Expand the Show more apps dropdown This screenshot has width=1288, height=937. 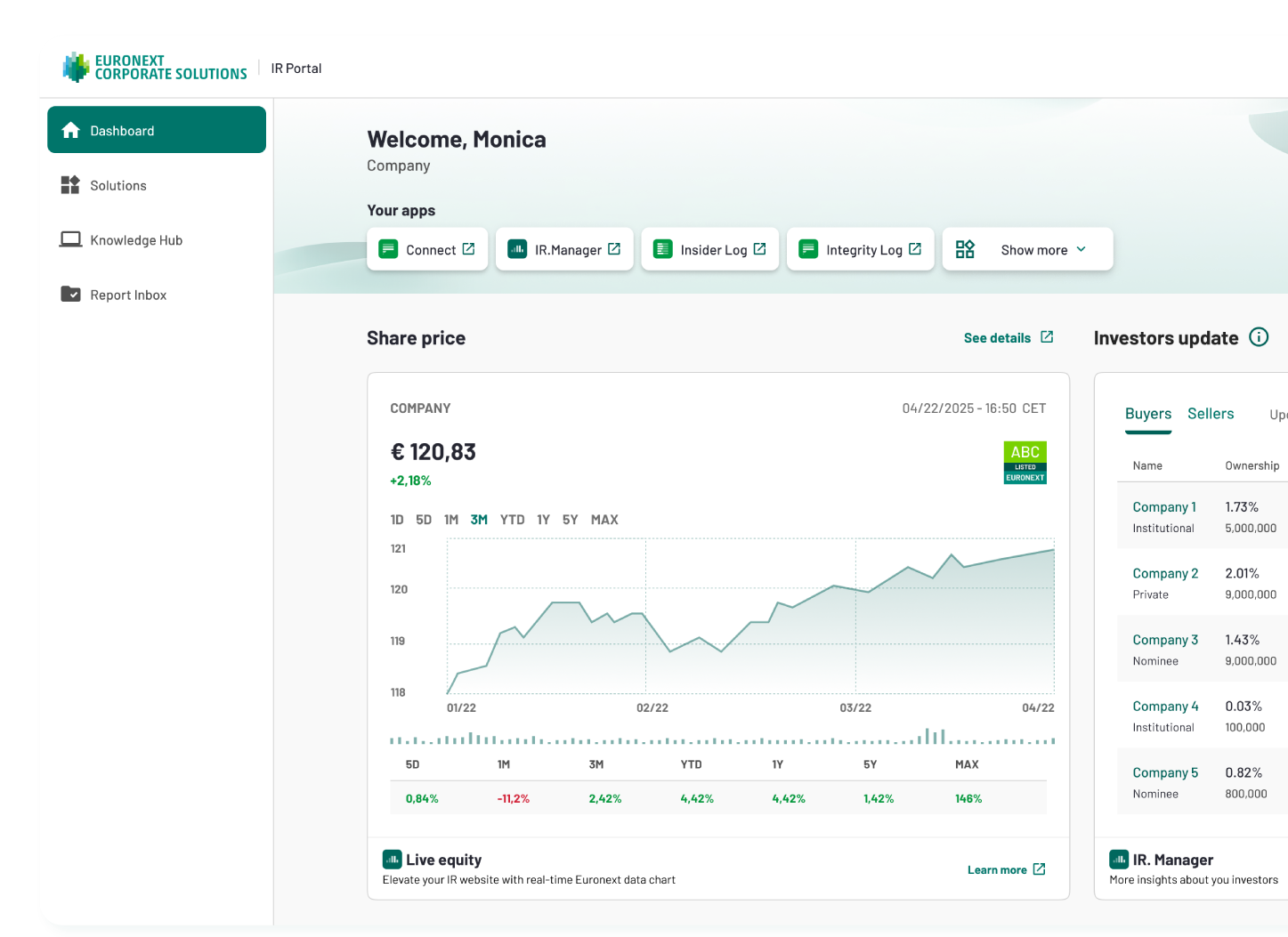[x=1027, y=249]
